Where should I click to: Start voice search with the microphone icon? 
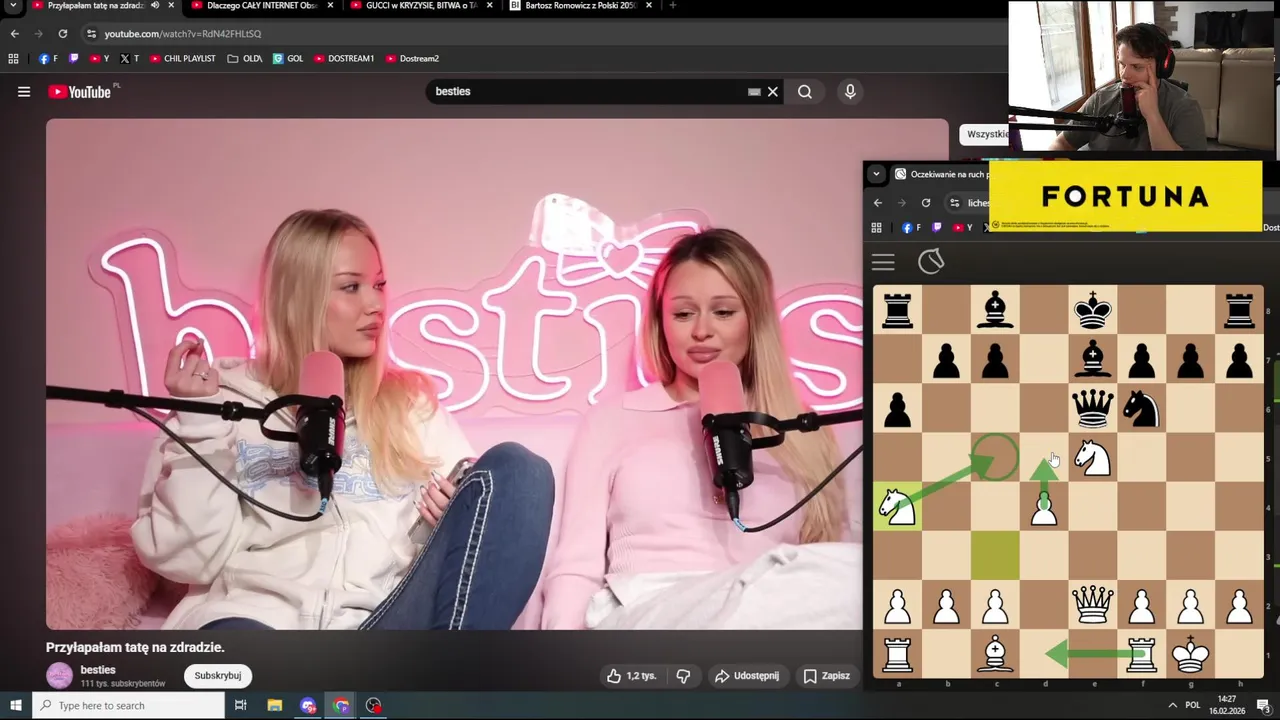coord(850,92)
